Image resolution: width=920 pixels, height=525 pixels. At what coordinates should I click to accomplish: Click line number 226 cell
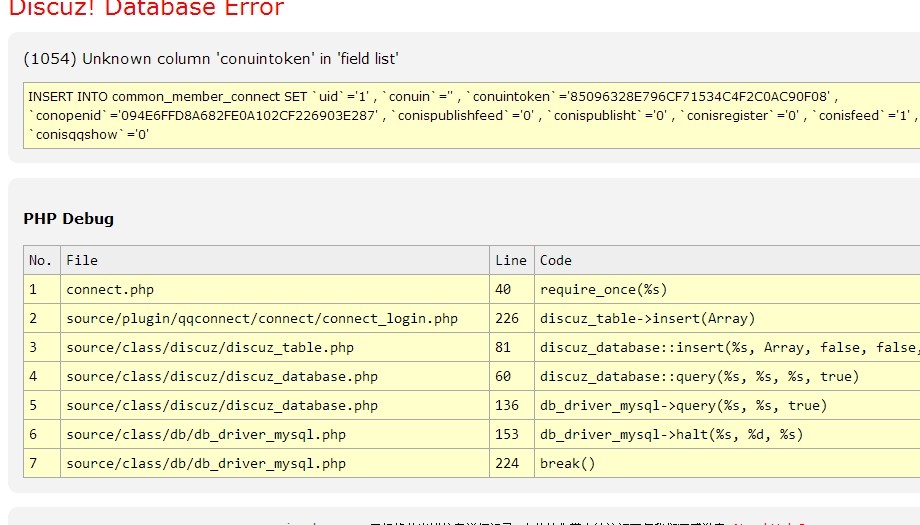(x=507, y=318)
